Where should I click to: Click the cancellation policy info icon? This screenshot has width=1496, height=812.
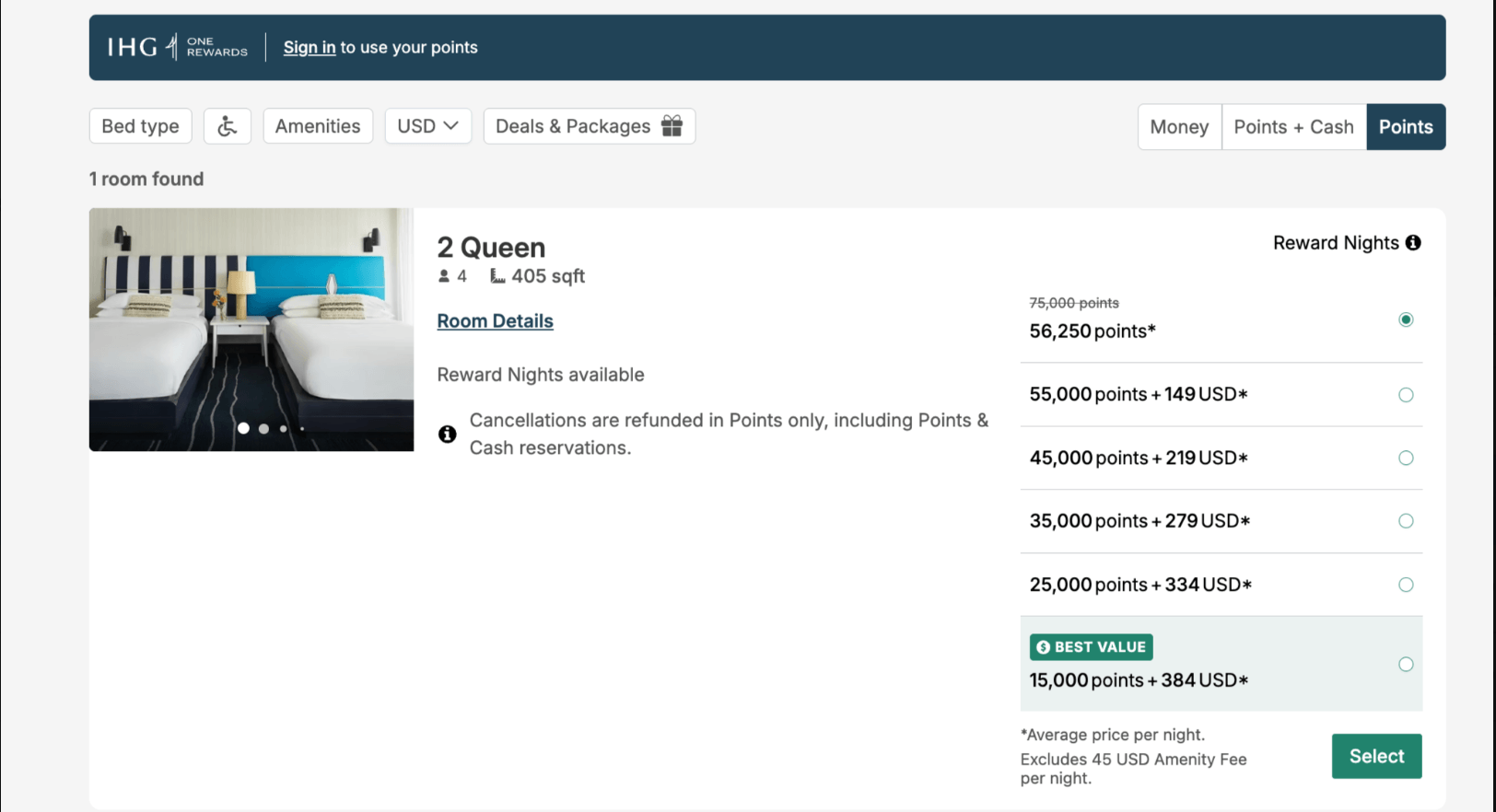click(x=448, y=434)
